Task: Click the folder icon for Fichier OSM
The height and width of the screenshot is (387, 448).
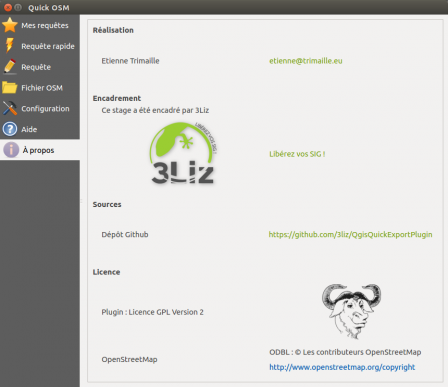Action: (10, 88)
